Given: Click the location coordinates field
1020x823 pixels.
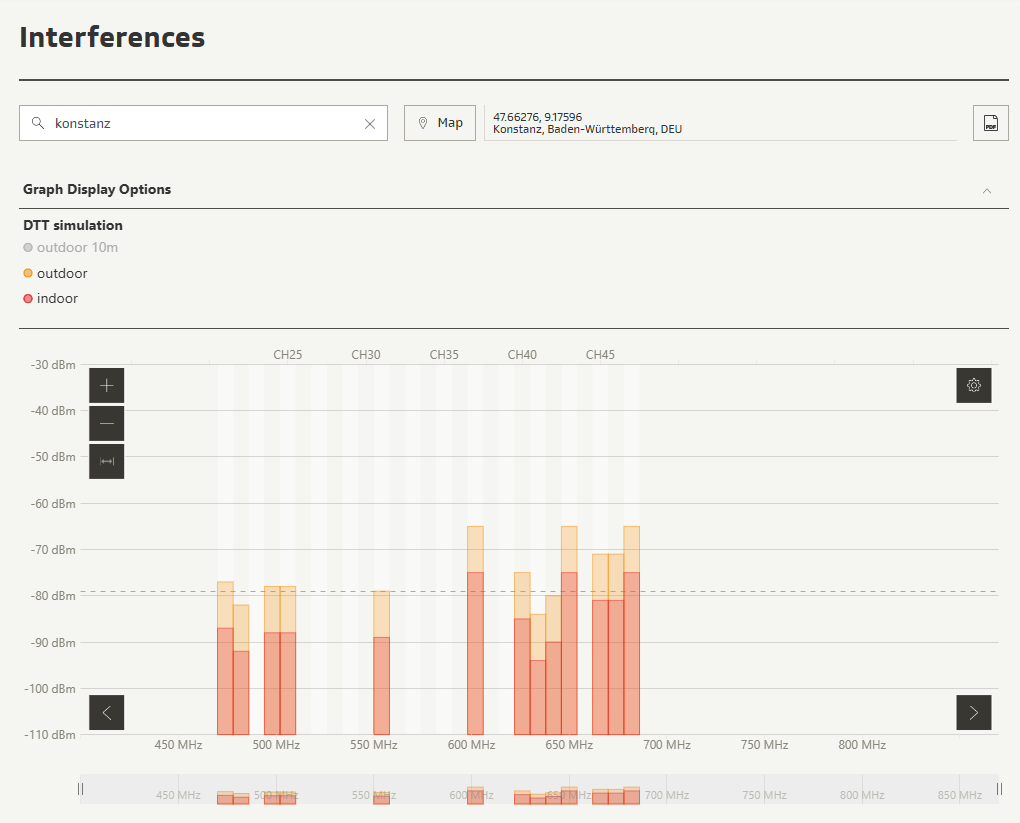Looking at the screenshot, I should coord(720,123).
